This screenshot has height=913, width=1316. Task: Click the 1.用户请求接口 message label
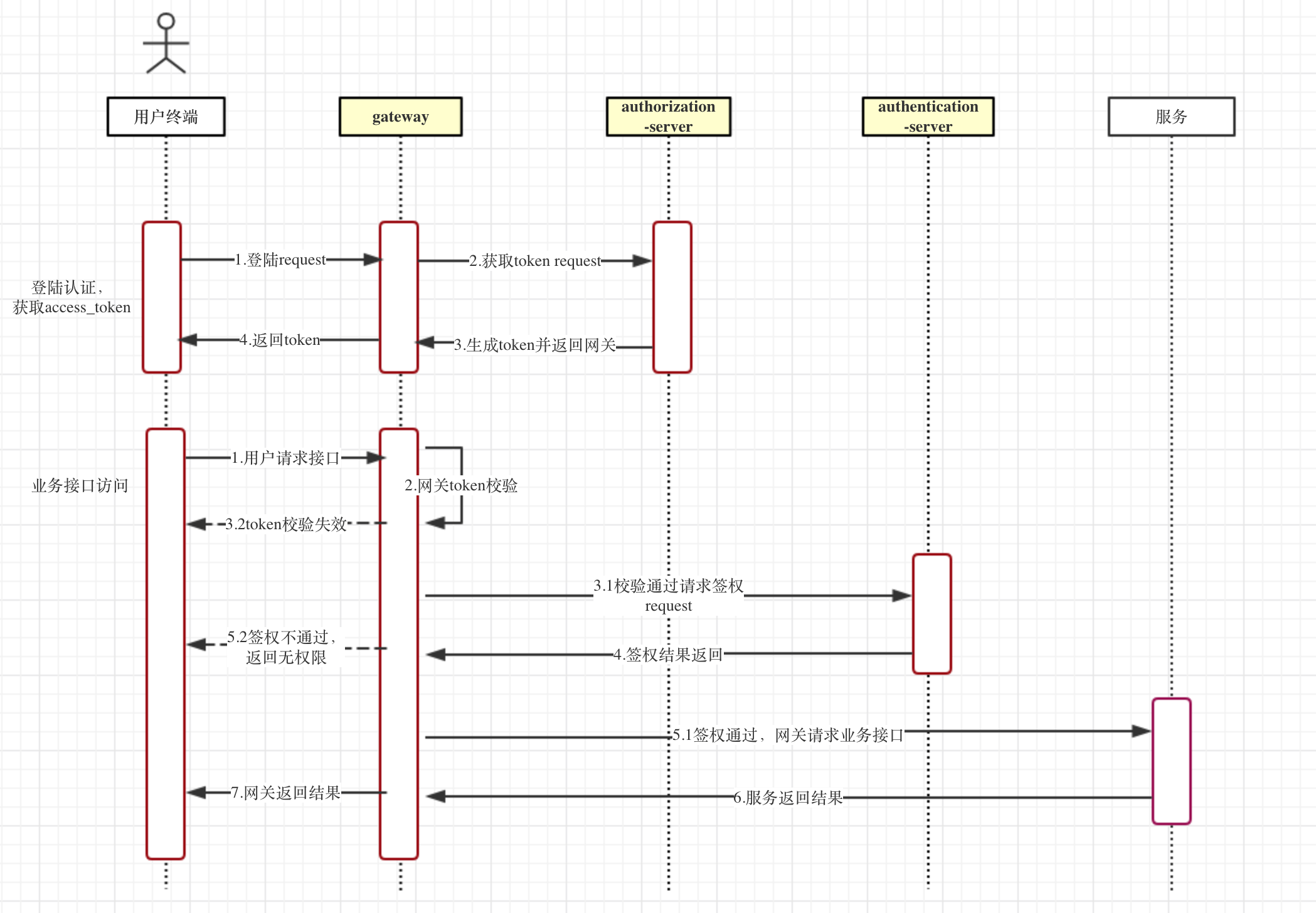(285, 458)
